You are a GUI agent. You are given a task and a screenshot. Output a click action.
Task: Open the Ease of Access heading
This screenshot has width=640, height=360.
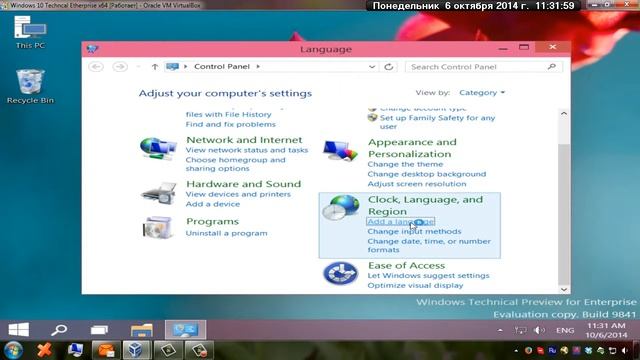click(406, 265)
